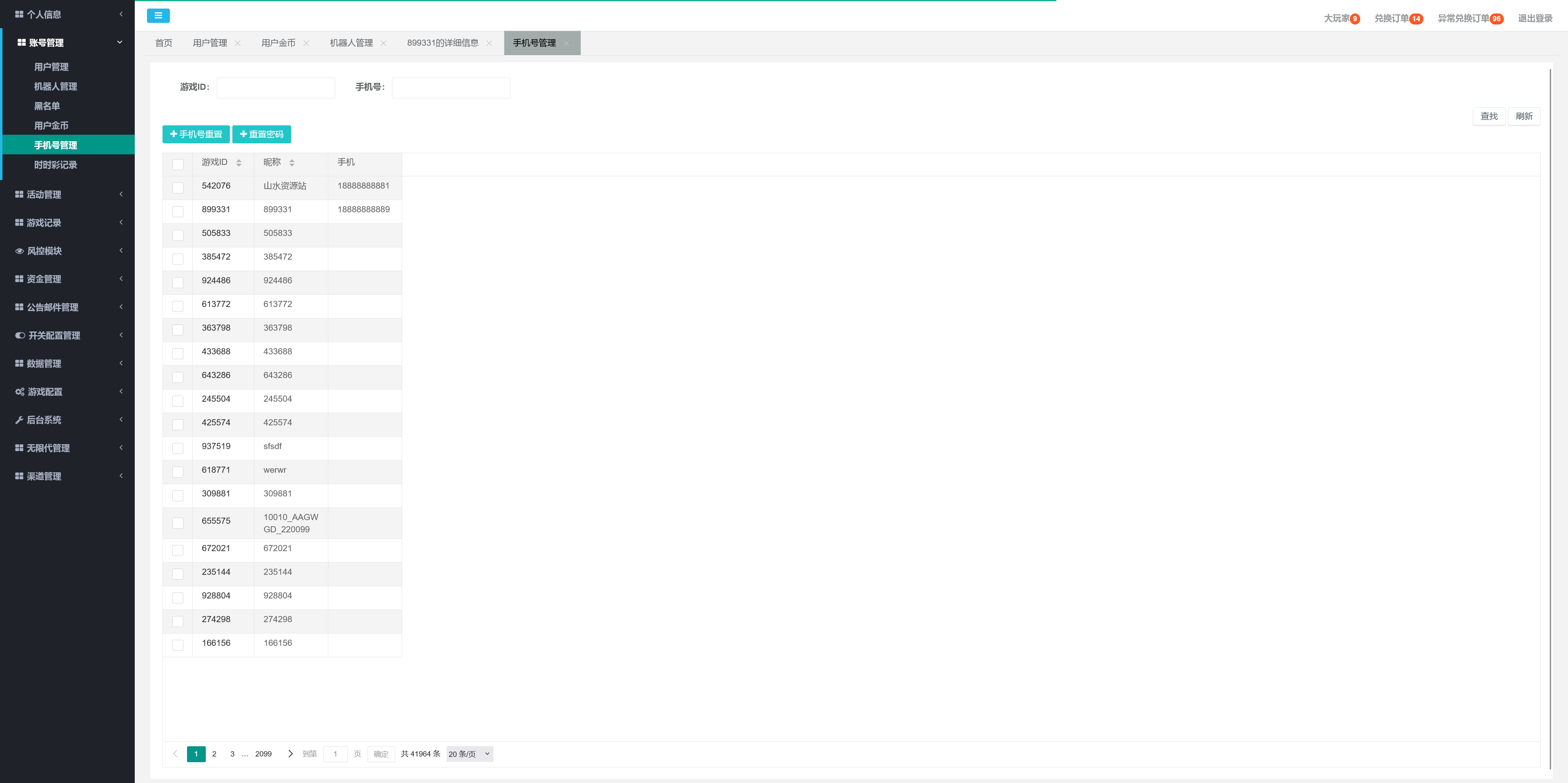Focus the page jump number input

[335, 754]
